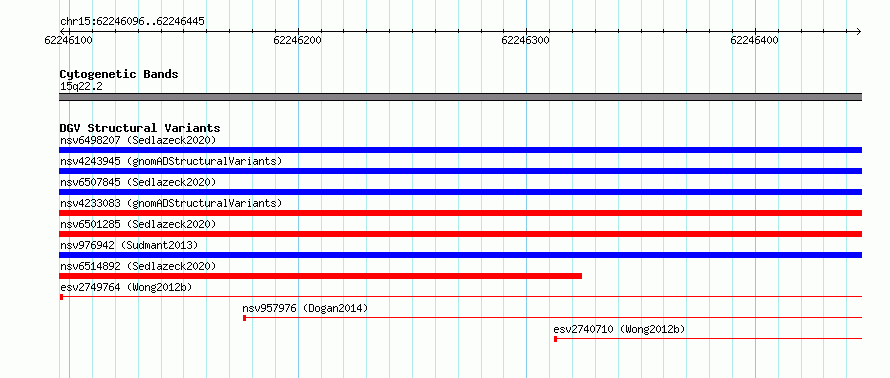Click ruler position 62246100
This screenshot has height=378, width=890.
pyautogui.click(x=68, y=40)
